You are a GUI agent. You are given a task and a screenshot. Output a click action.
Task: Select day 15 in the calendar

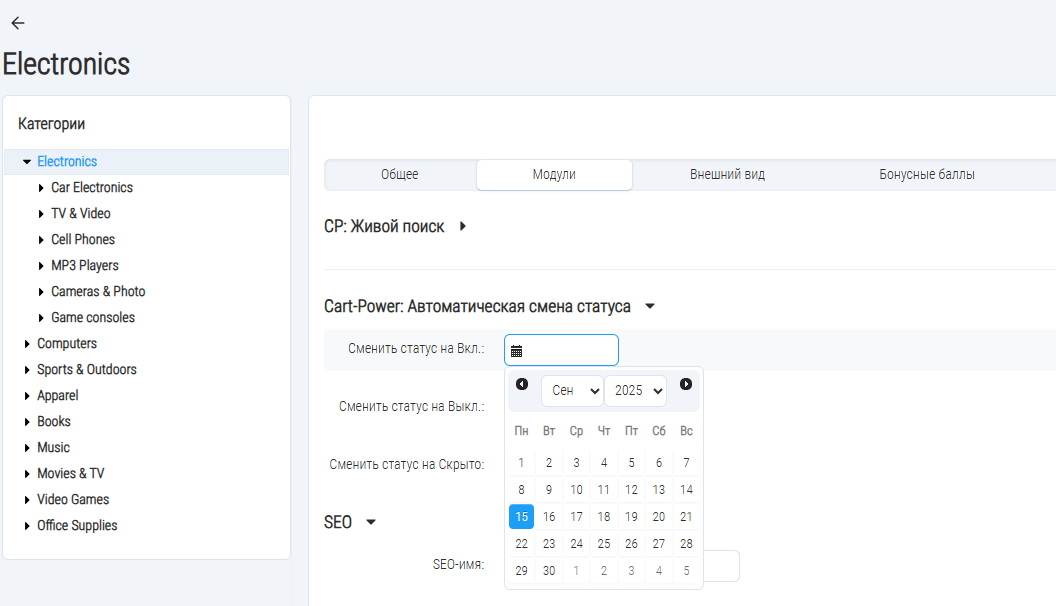[521, 517]
